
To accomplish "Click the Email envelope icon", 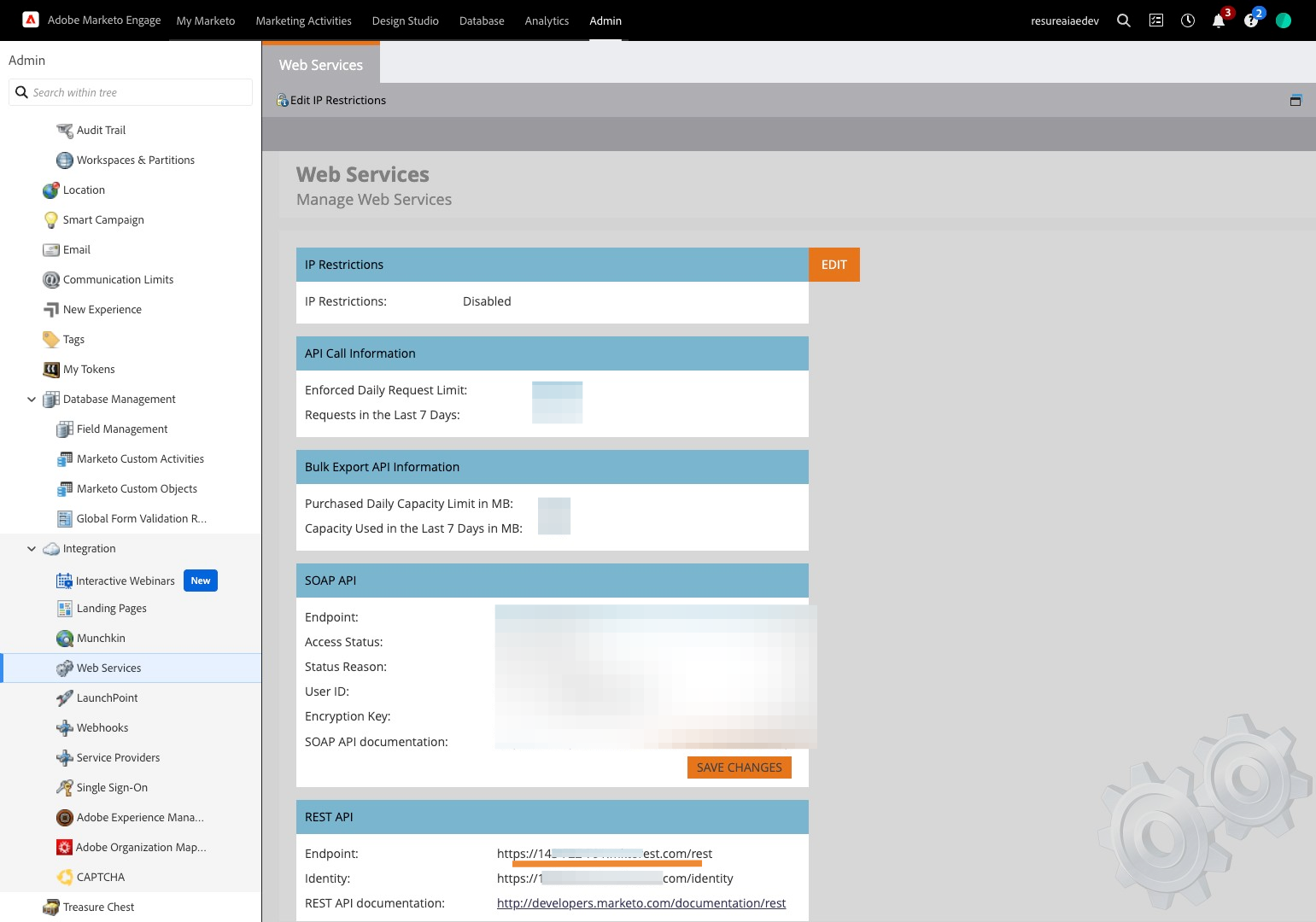I will click(x=51, y=250).
